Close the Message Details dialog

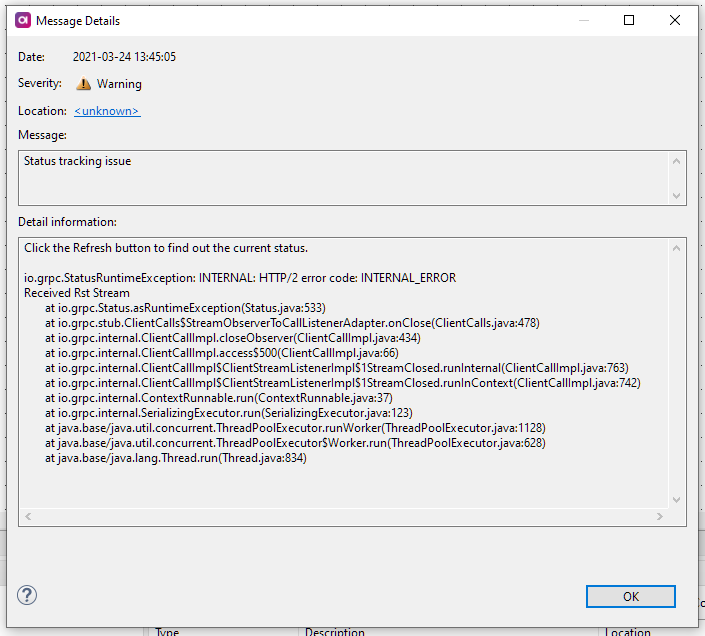(675, 20)
